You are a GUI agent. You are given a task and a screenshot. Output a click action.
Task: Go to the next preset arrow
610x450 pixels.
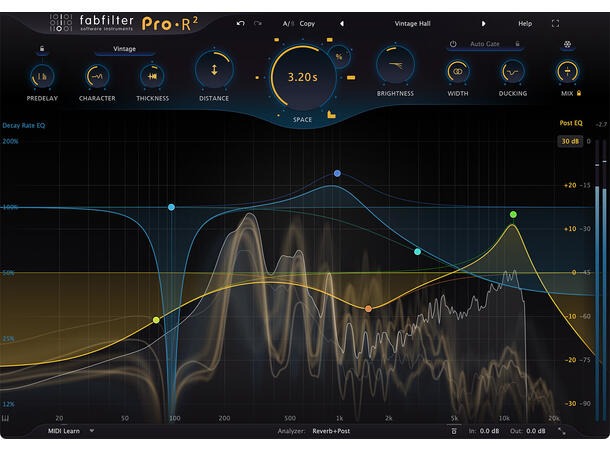pos(483,24)
